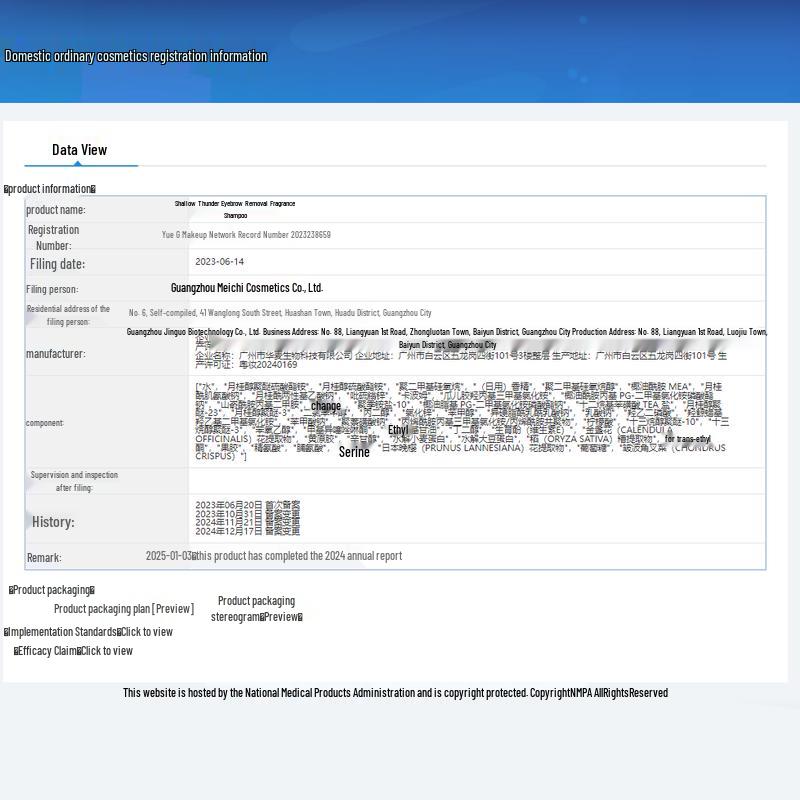This screenshot has width=800, height=800.
Task: Click the National Medical Products Administration footer
Action: [x=395, y=693]
